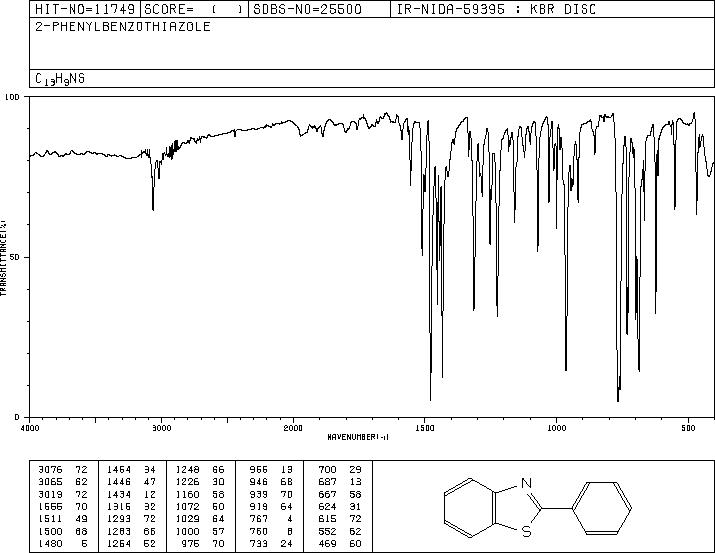Select the SCORE= header cell
This screenshot has width=715, height=553.
coord(194,9)
